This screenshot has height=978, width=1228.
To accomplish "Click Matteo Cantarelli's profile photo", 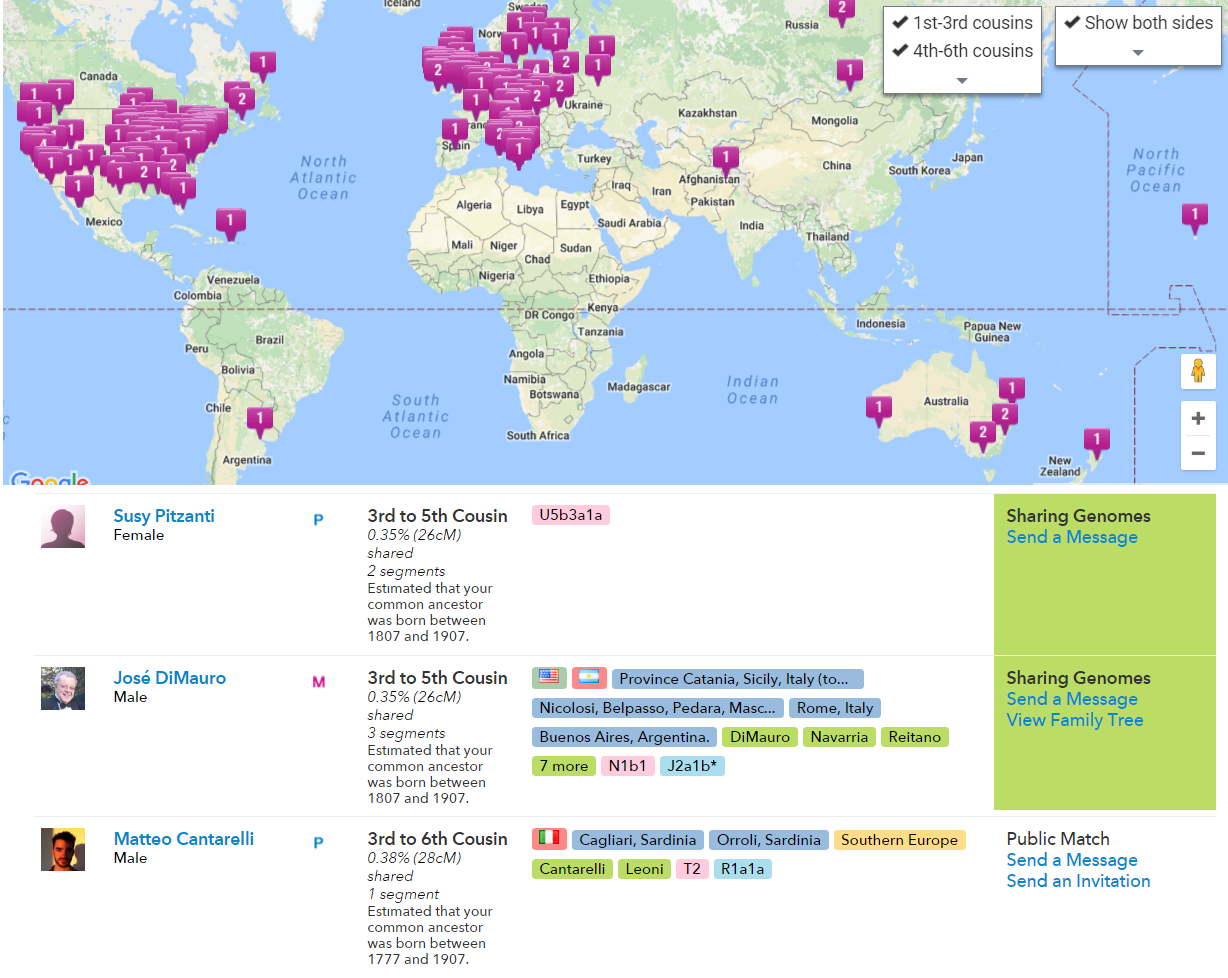I will pyautogui.click(x=63, y=850).
